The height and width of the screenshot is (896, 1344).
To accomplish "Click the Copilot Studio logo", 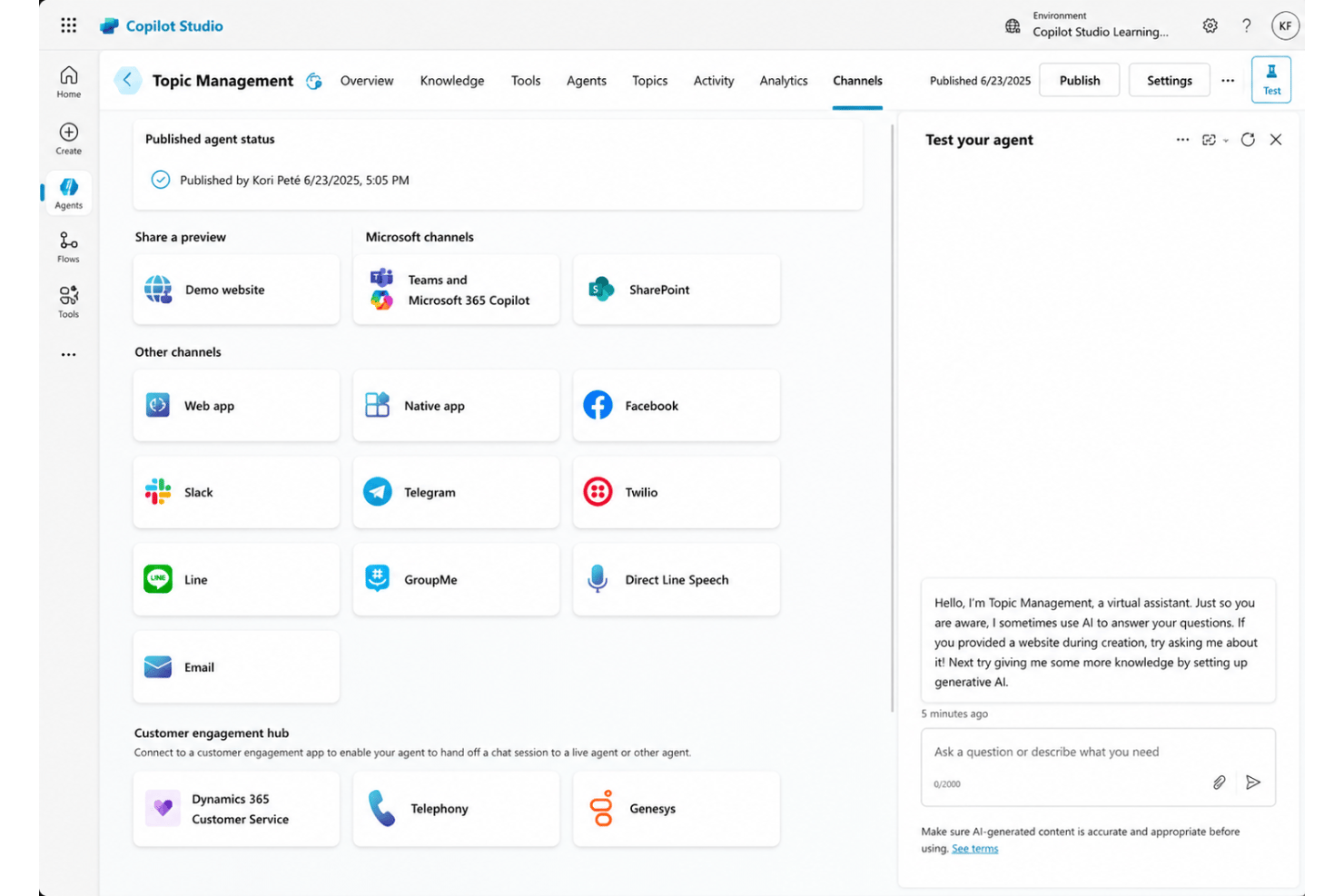I will 162,26.
